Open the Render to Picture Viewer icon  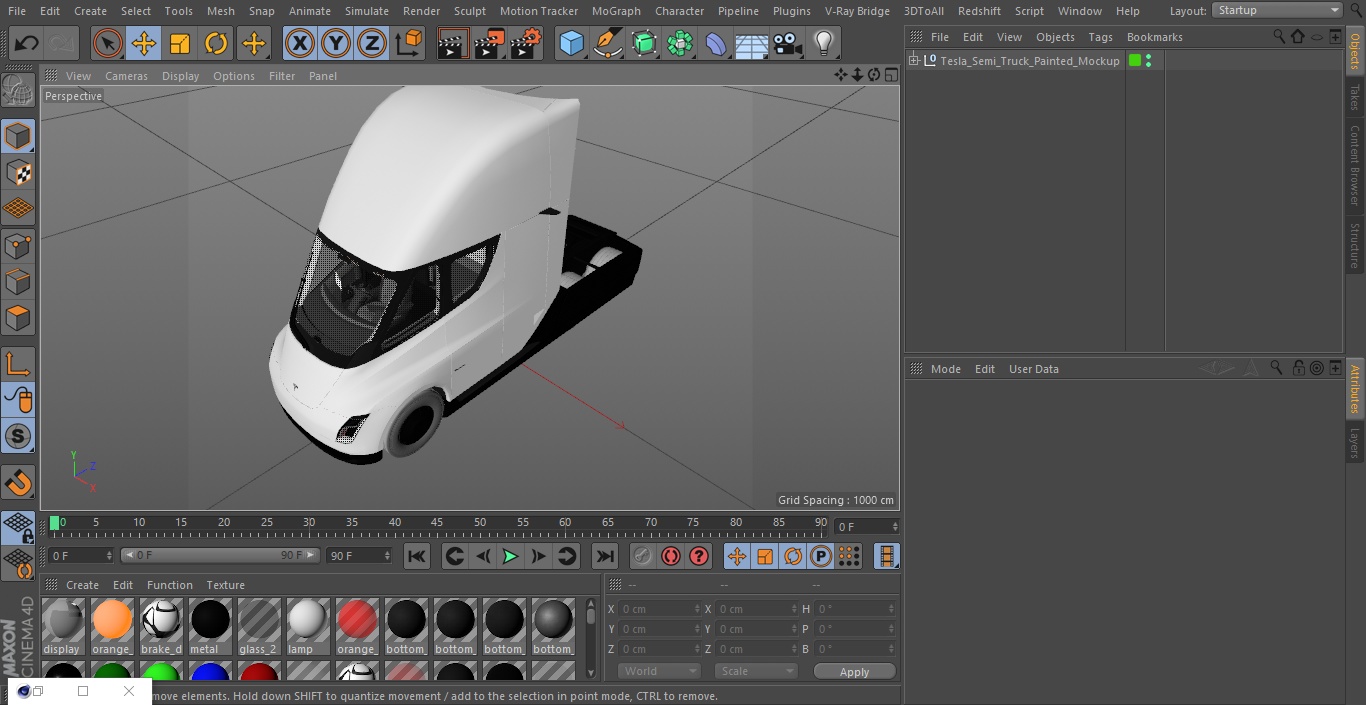click(489, 43)
